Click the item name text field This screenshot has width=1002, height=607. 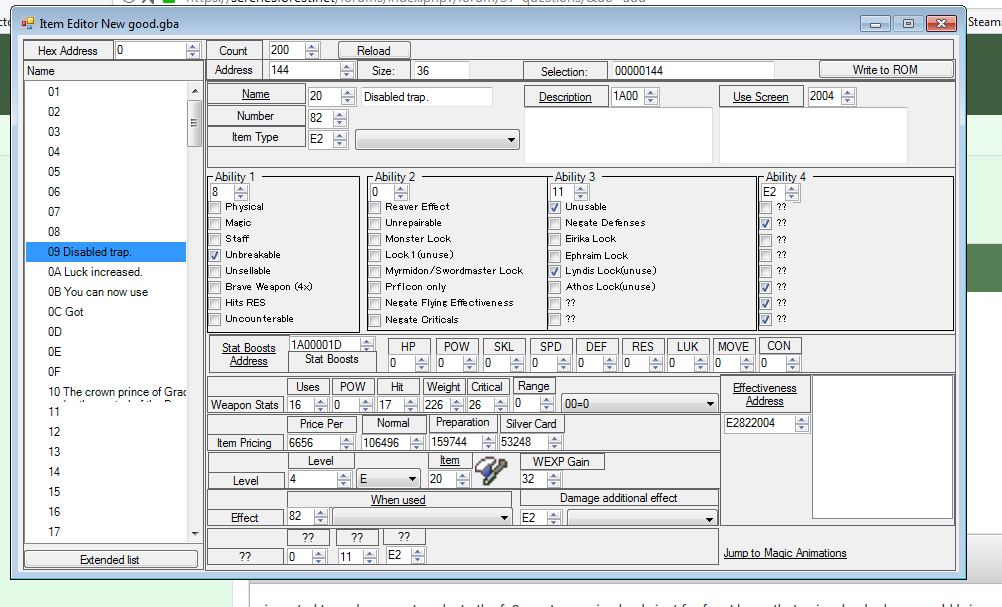coord(426,97)
